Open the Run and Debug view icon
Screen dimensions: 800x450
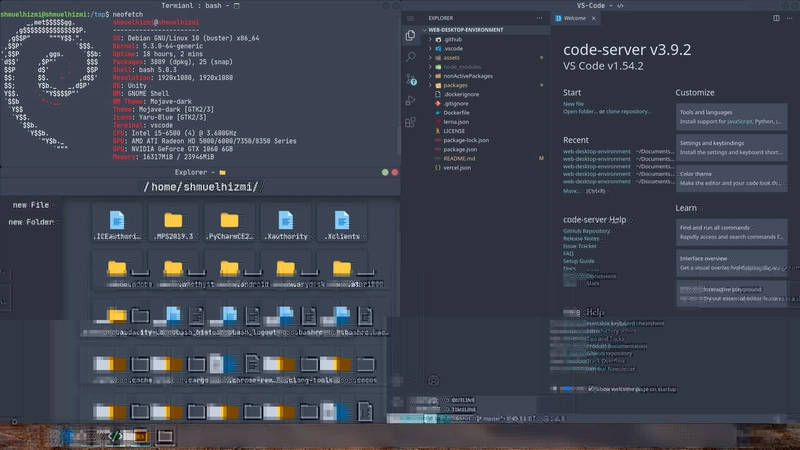tap(410, 101)
